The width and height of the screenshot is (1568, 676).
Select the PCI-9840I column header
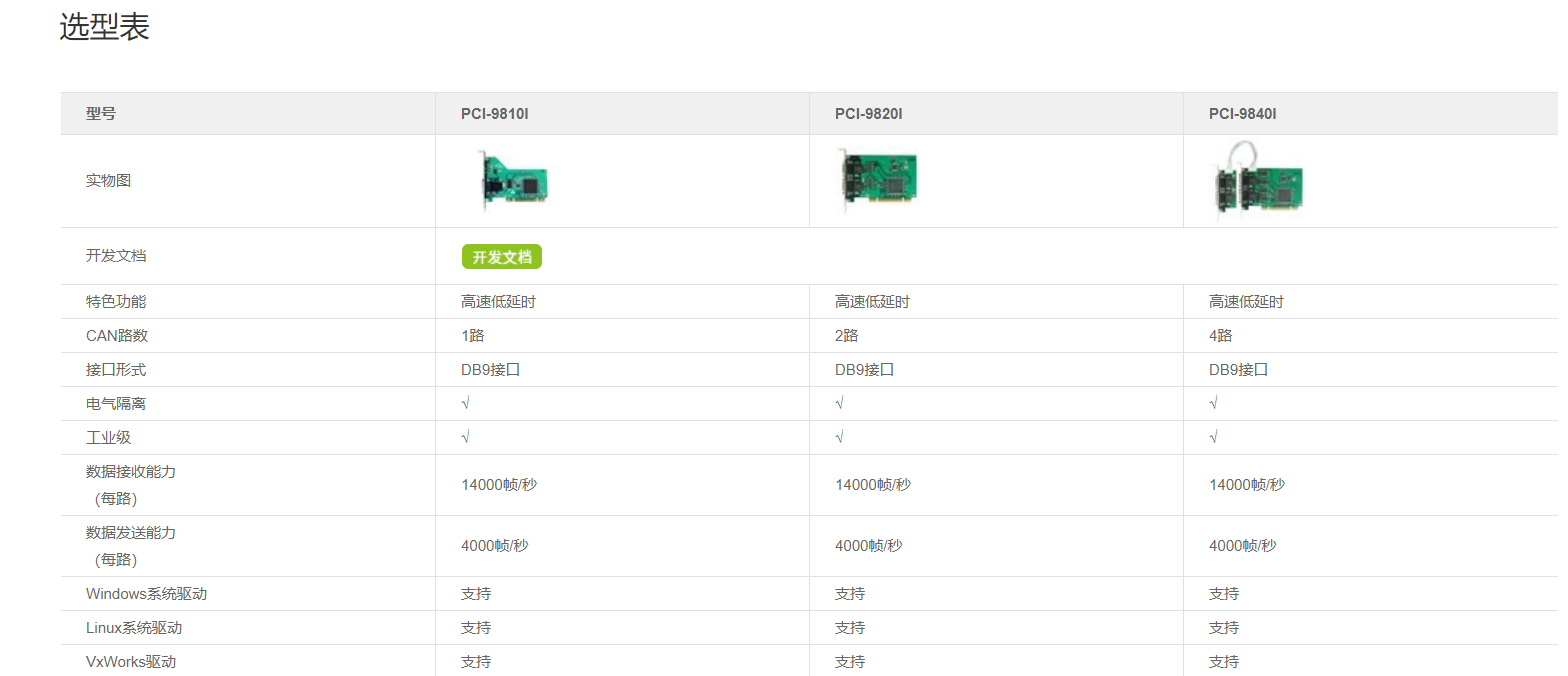pyautogui.click(x=1242, y=114)
